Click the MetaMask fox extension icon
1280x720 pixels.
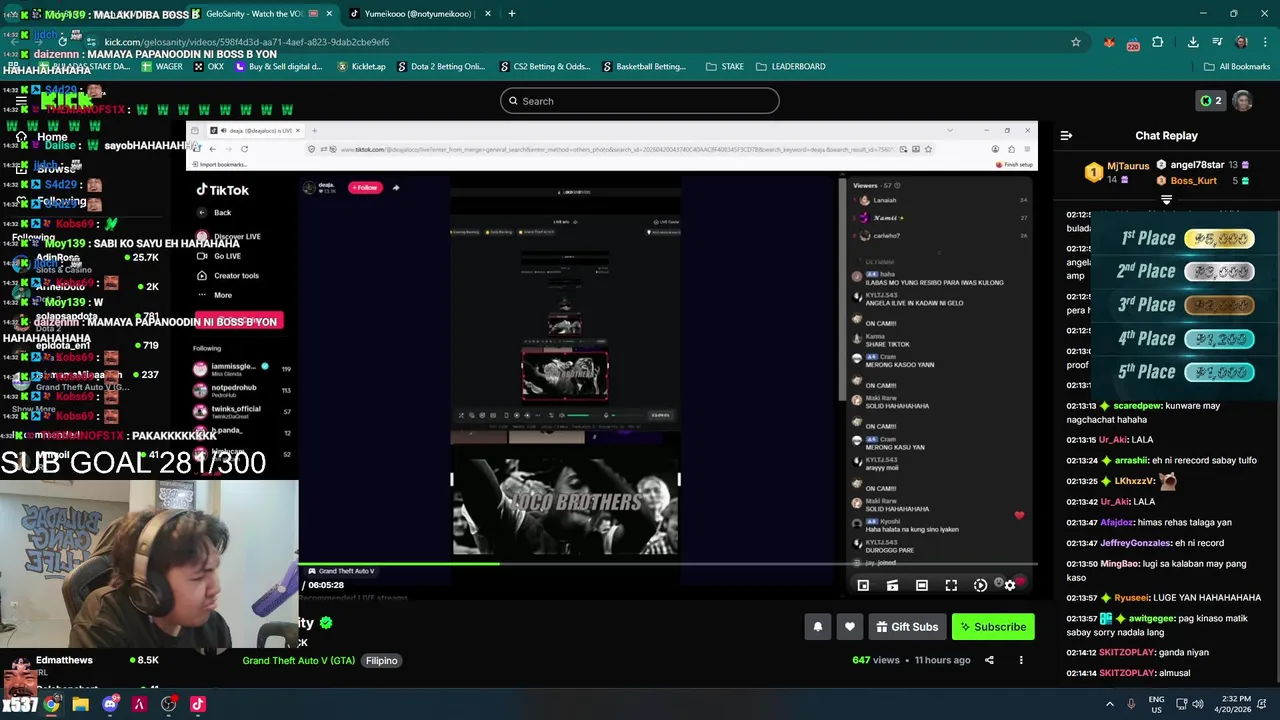pyautogui.click(x=1109, y=42)
